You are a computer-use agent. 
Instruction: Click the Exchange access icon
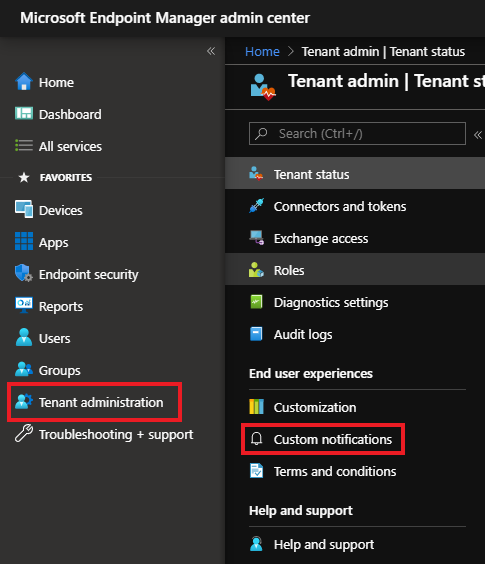(257, 238)
